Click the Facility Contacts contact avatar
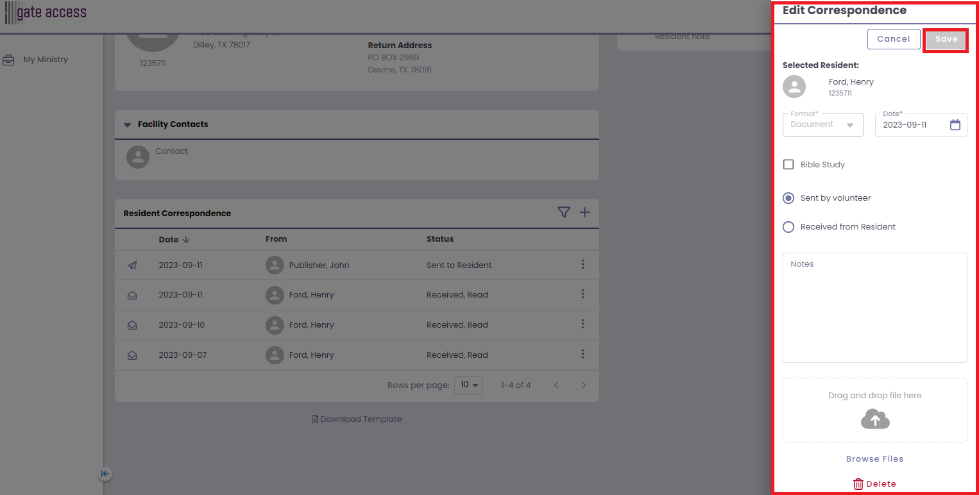Screen dimensions: 979x495 (x=137, y=157)
